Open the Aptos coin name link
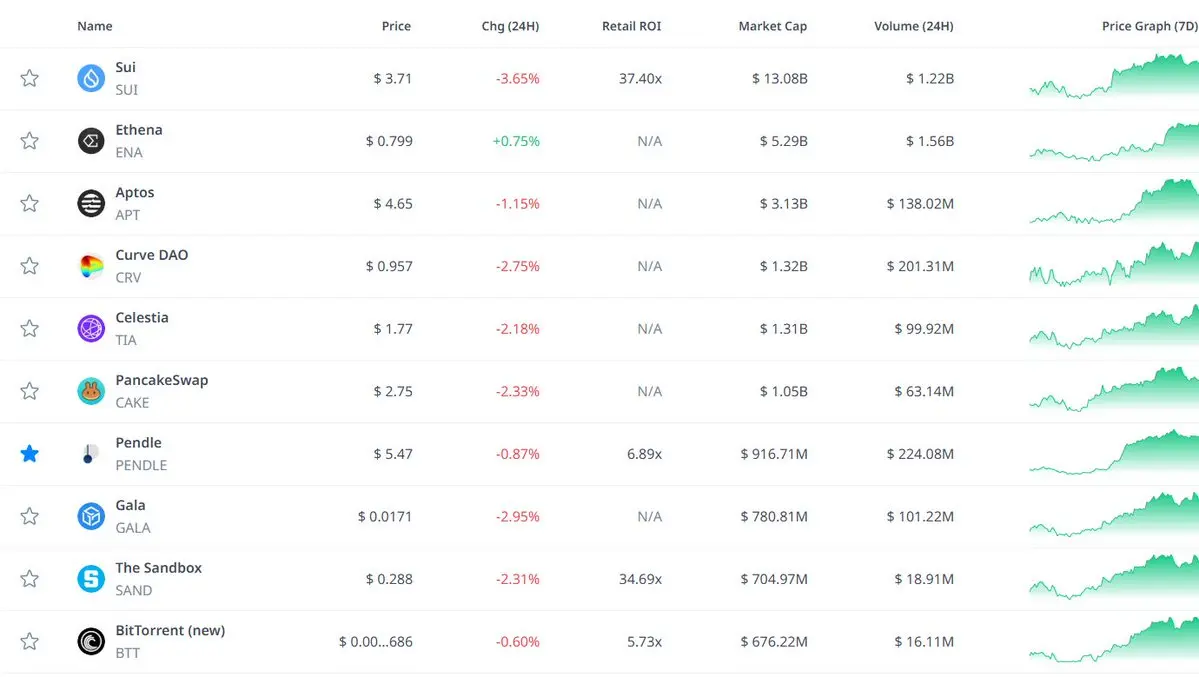 point(135,193)
